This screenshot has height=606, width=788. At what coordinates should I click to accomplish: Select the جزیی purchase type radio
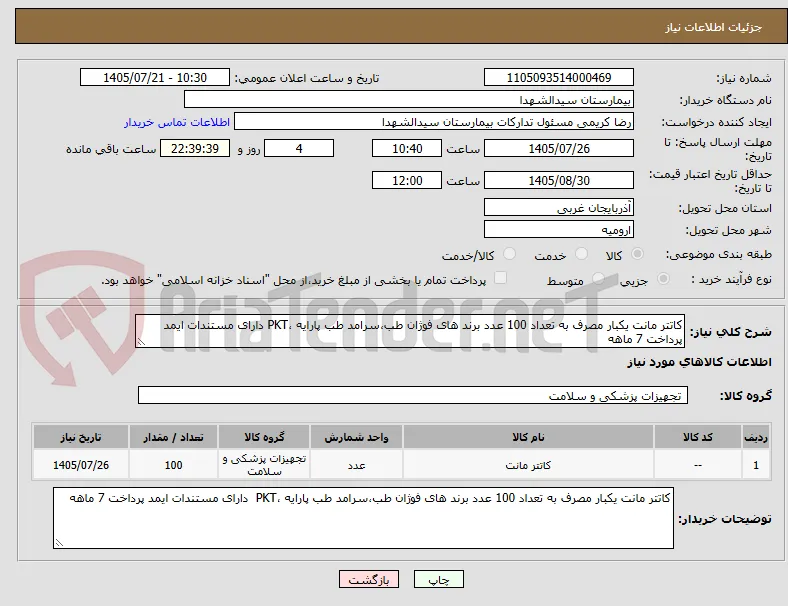[x=663, y=279]
